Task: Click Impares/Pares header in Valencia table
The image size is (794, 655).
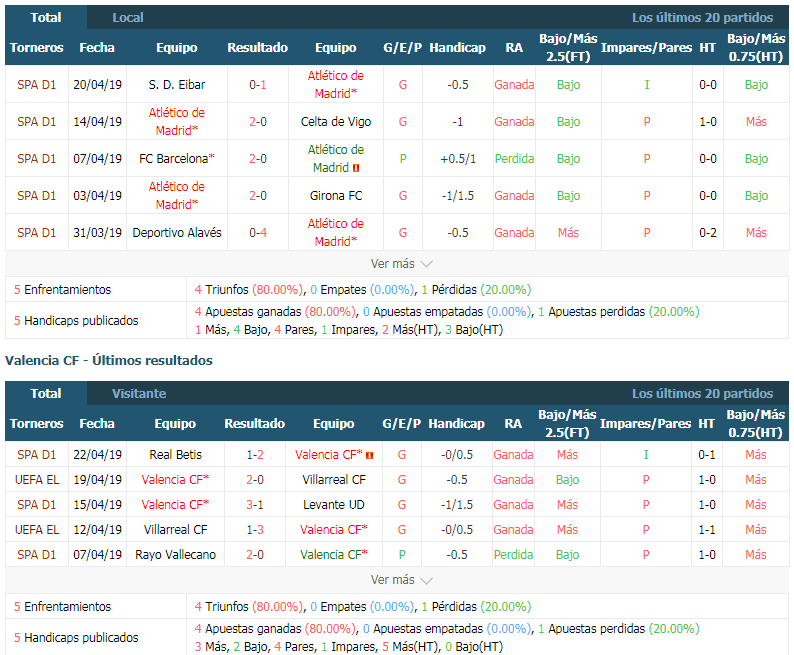Action: [x=645, y=423]
